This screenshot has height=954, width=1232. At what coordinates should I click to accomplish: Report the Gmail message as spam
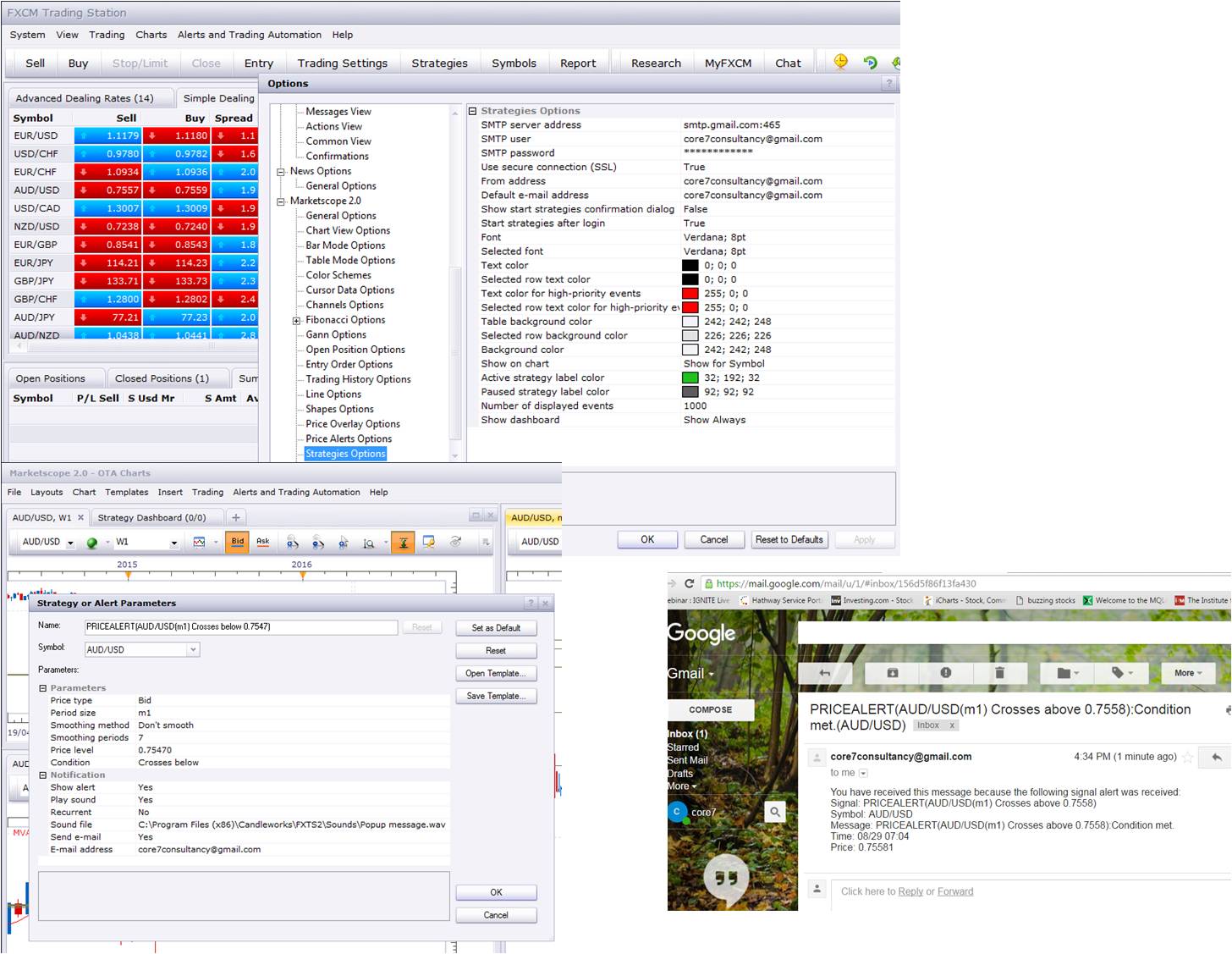[x=946, y=673]
